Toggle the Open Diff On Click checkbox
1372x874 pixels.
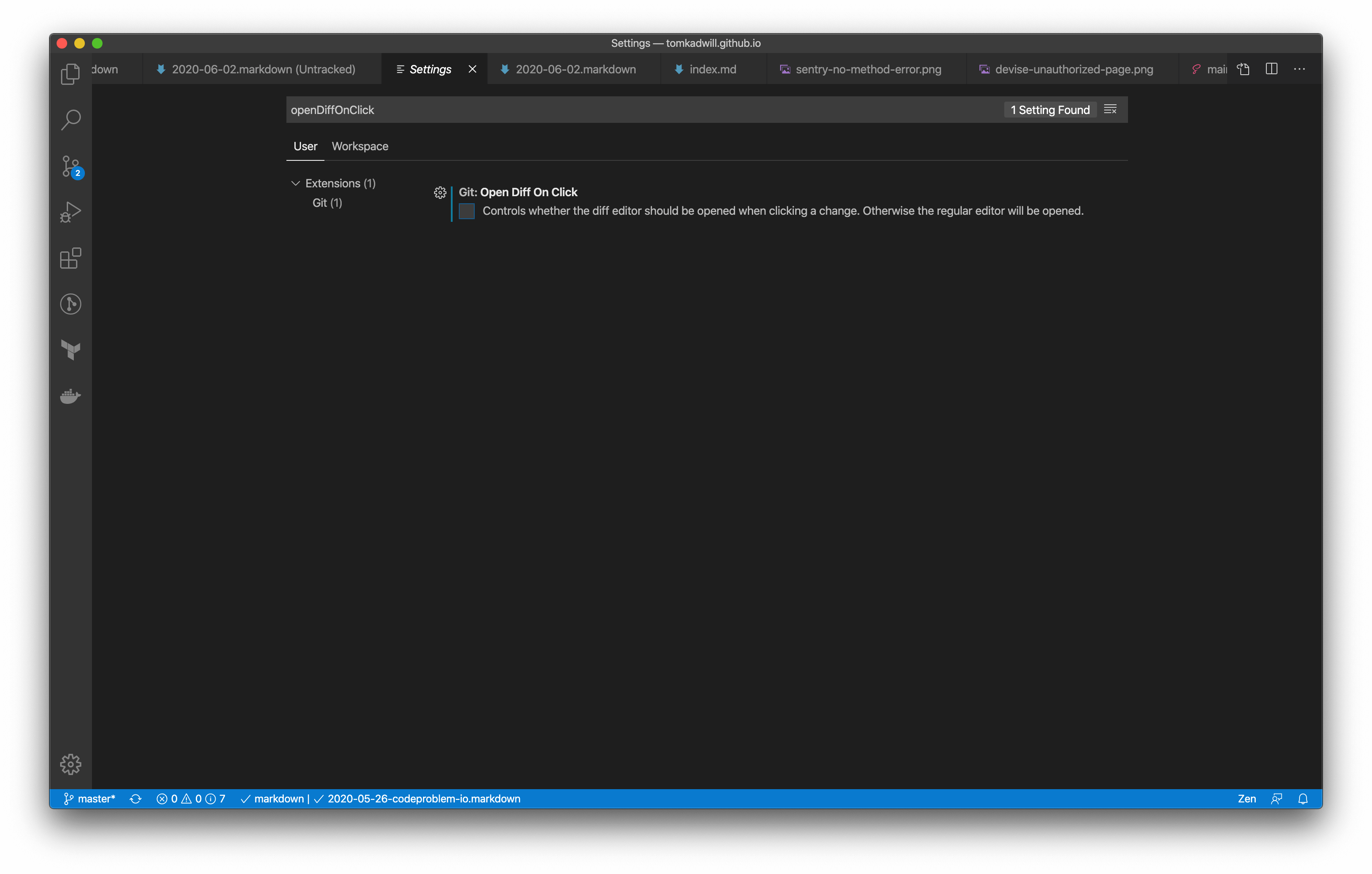467,211
